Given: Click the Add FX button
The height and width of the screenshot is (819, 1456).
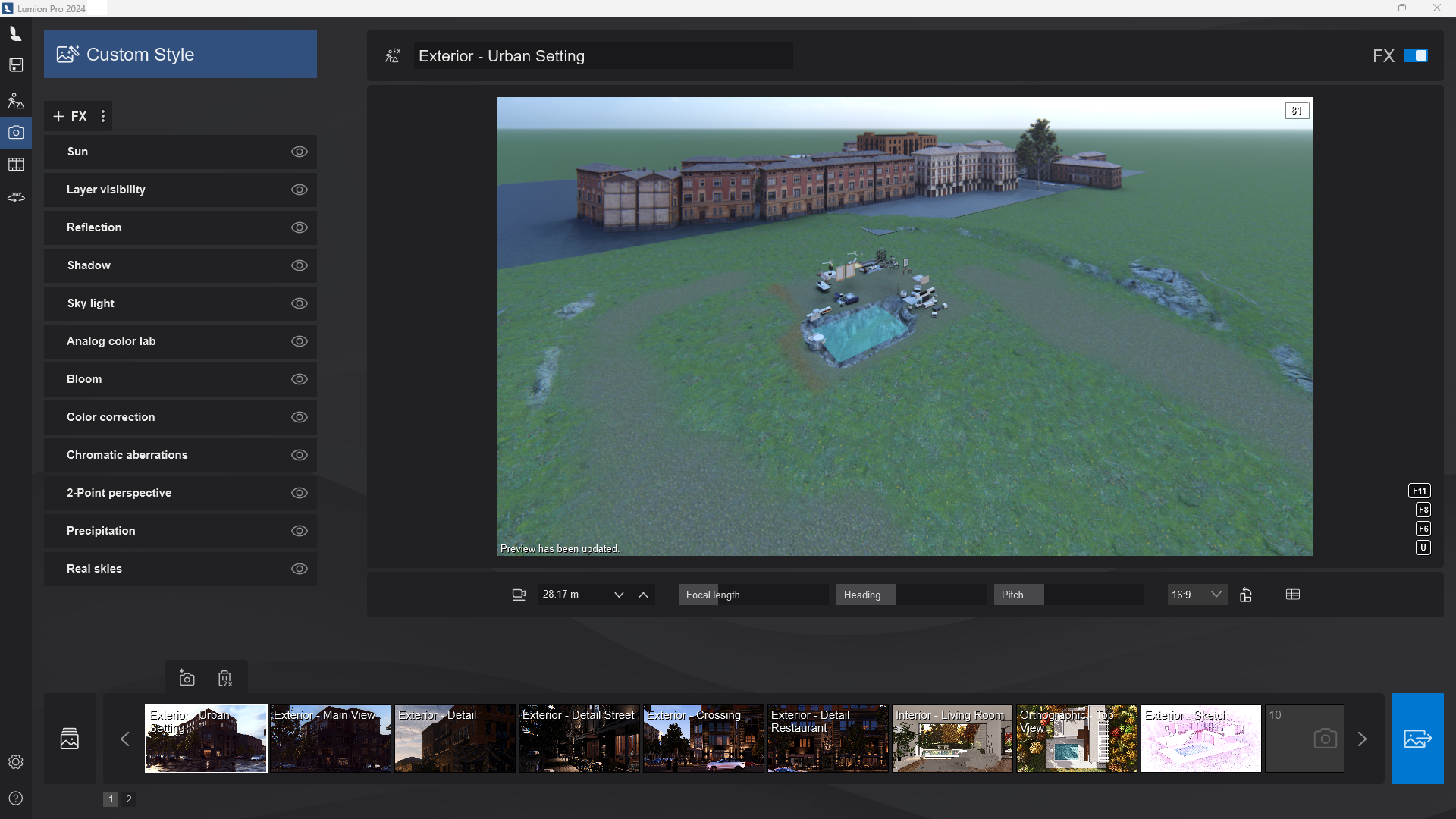Looking at the screenshot, I should (70, 116).
